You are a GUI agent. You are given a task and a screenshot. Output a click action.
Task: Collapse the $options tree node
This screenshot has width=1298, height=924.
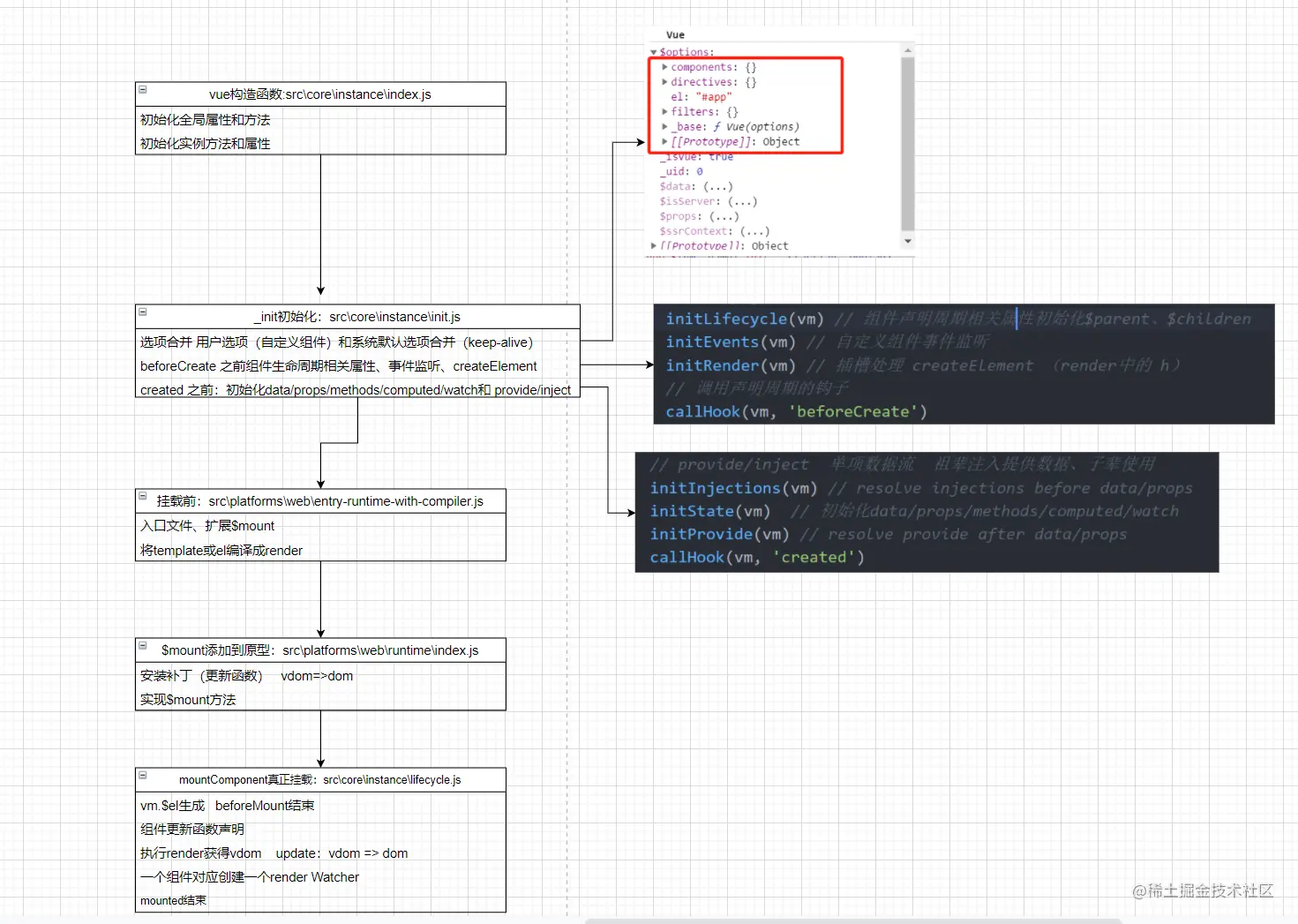654,52
